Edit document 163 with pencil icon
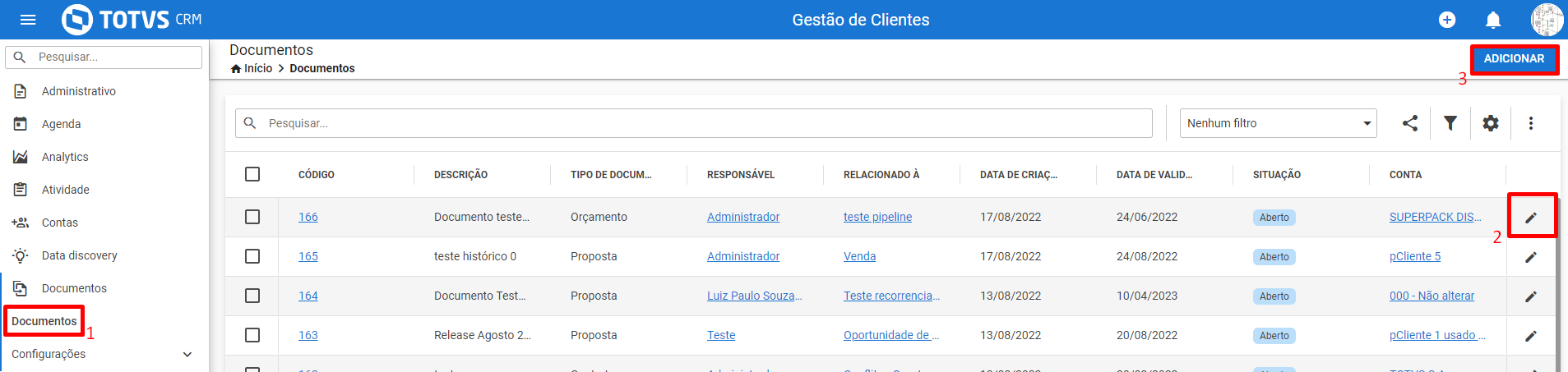 (1531, 336)
